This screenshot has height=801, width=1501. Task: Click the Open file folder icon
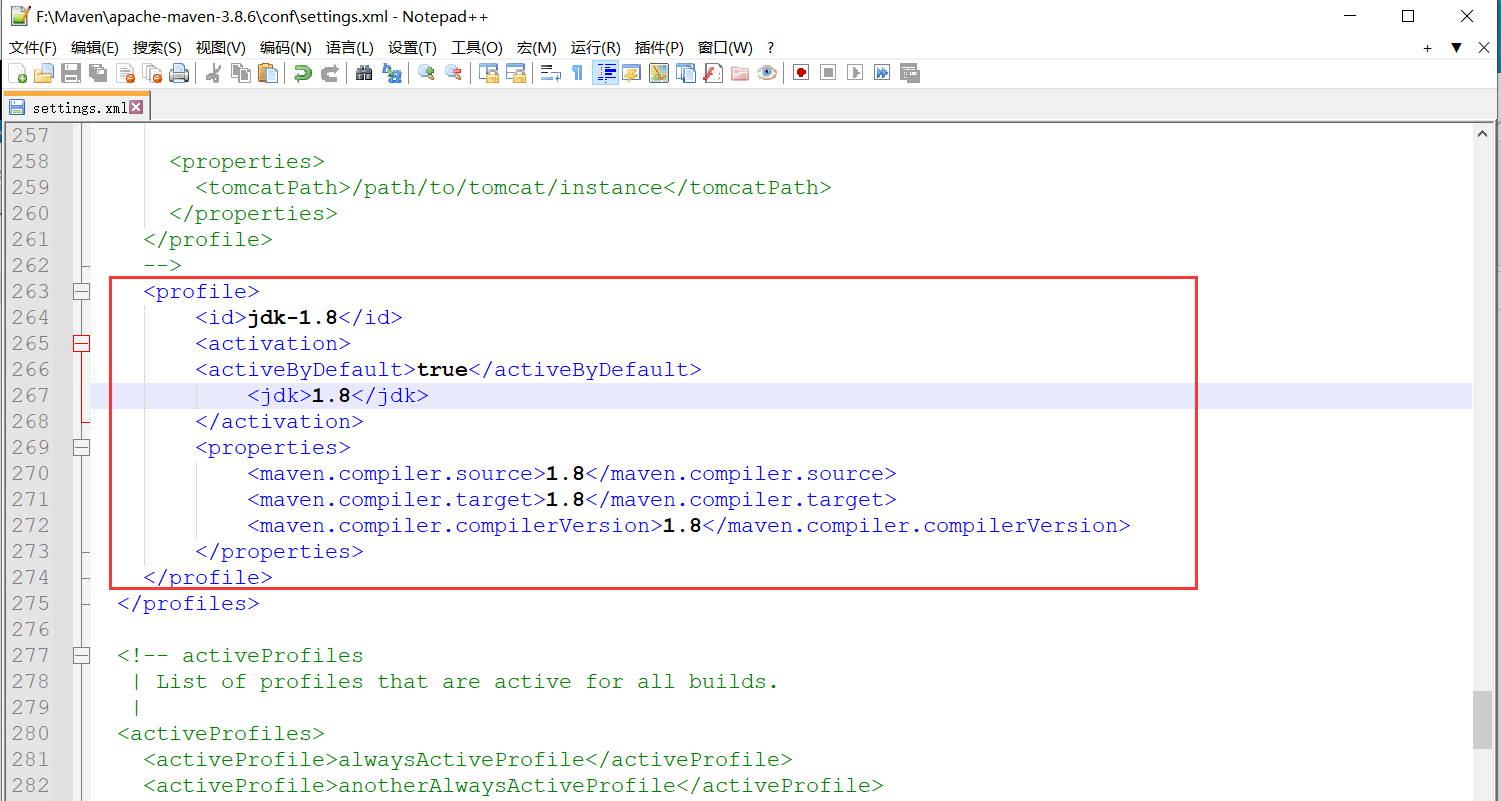pos(43,73)
